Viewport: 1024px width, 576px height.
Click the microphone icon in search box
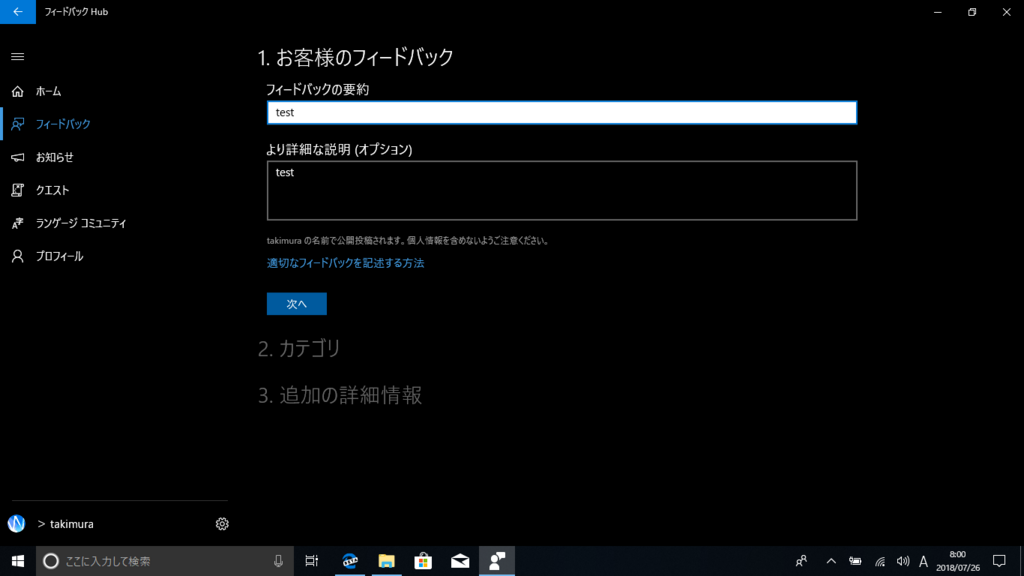click(278, 561)
